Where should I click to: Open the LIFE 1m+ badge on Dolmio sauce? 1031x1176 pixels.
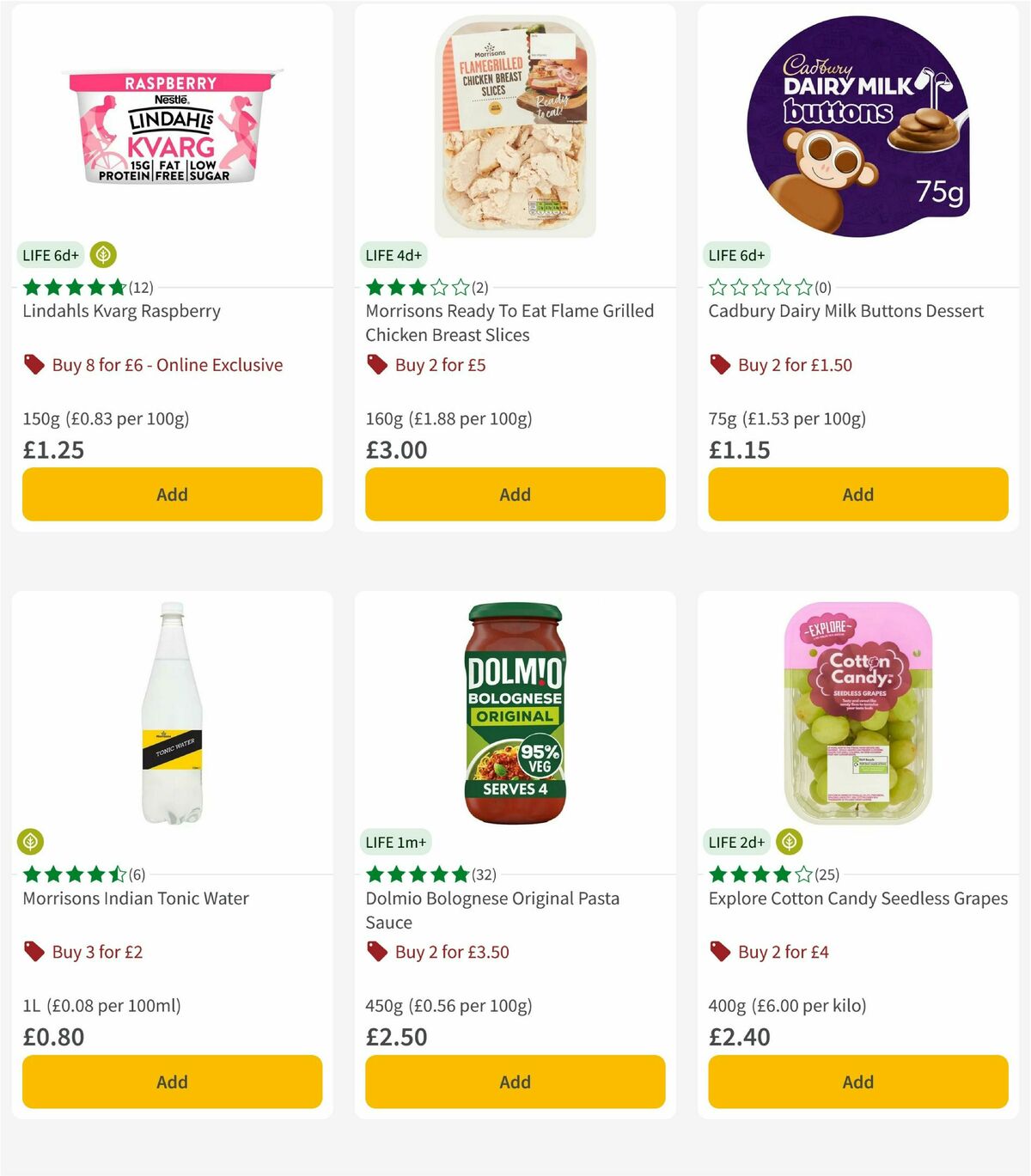point(395,843)
